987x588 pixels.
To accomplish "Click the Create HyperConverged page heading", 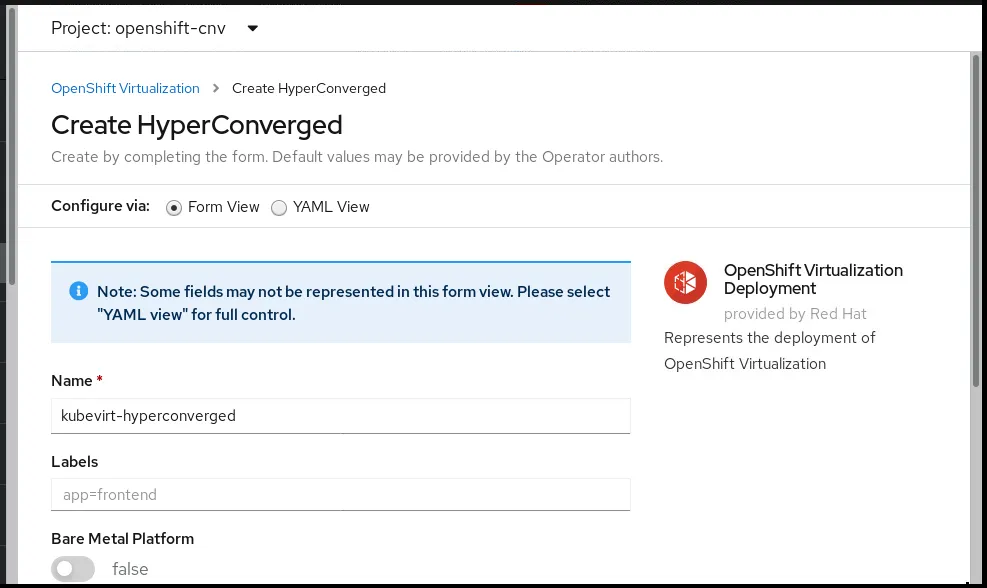I will coord(197,125).
